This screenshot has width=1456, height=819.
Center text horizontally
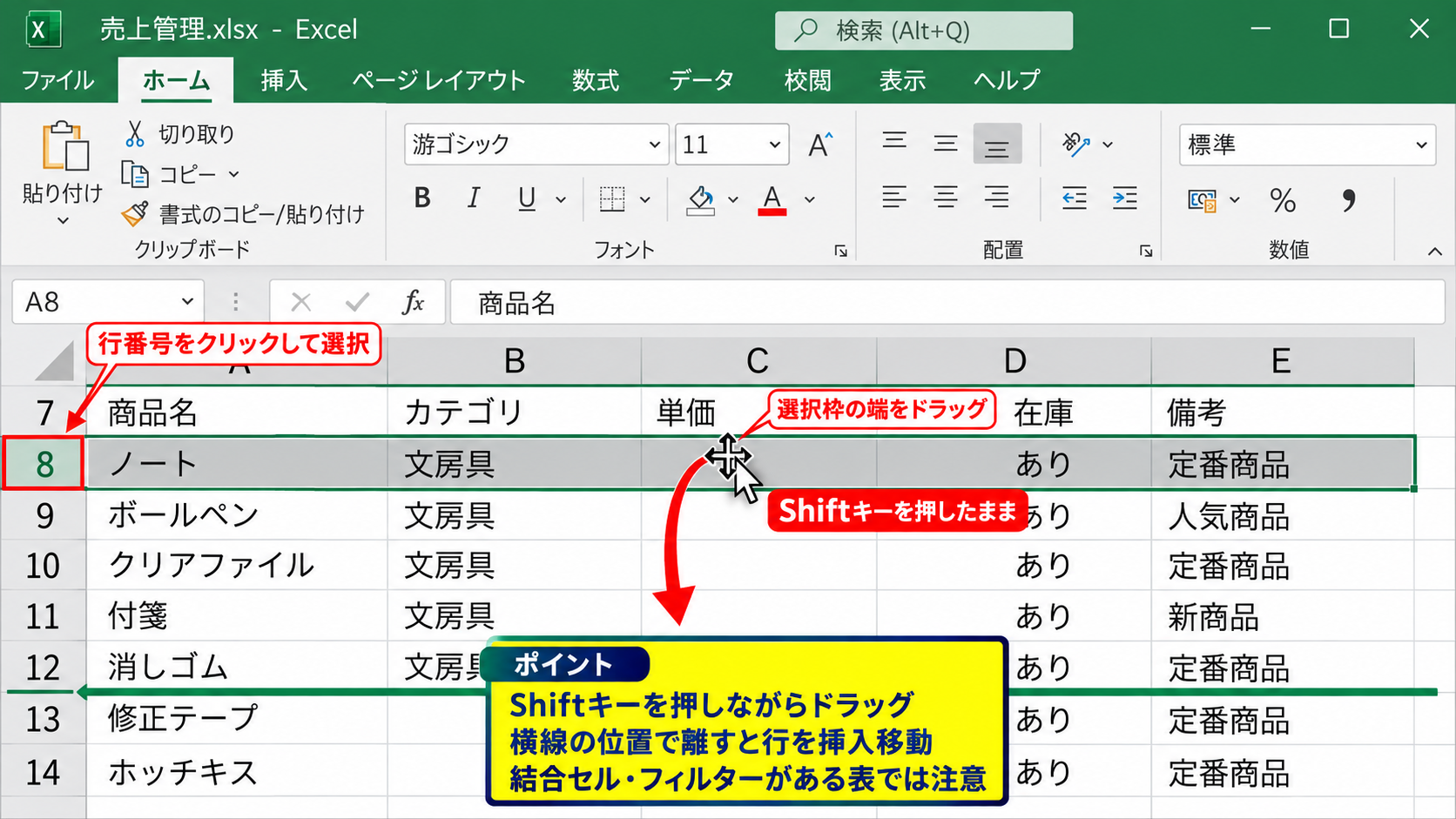pyautogui.click(x=946, y=198)
